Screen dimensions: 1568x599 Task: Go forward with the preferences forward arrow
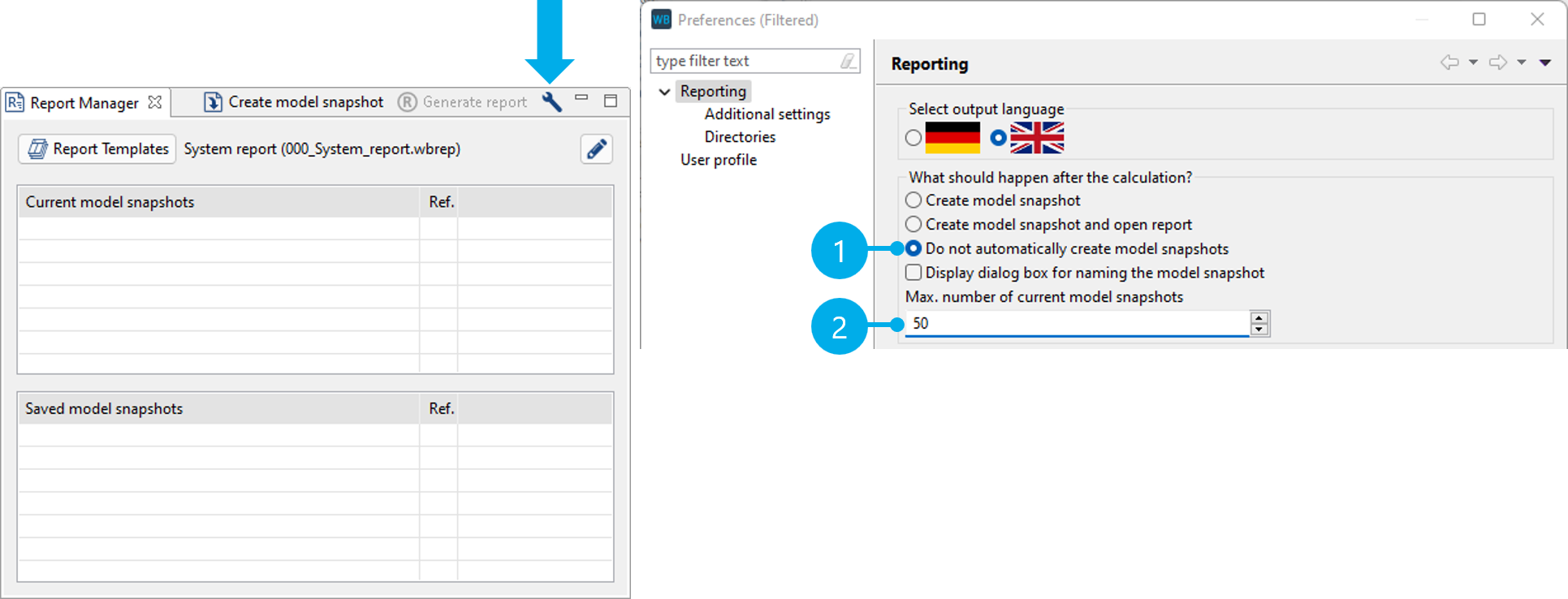point(1498,62)
